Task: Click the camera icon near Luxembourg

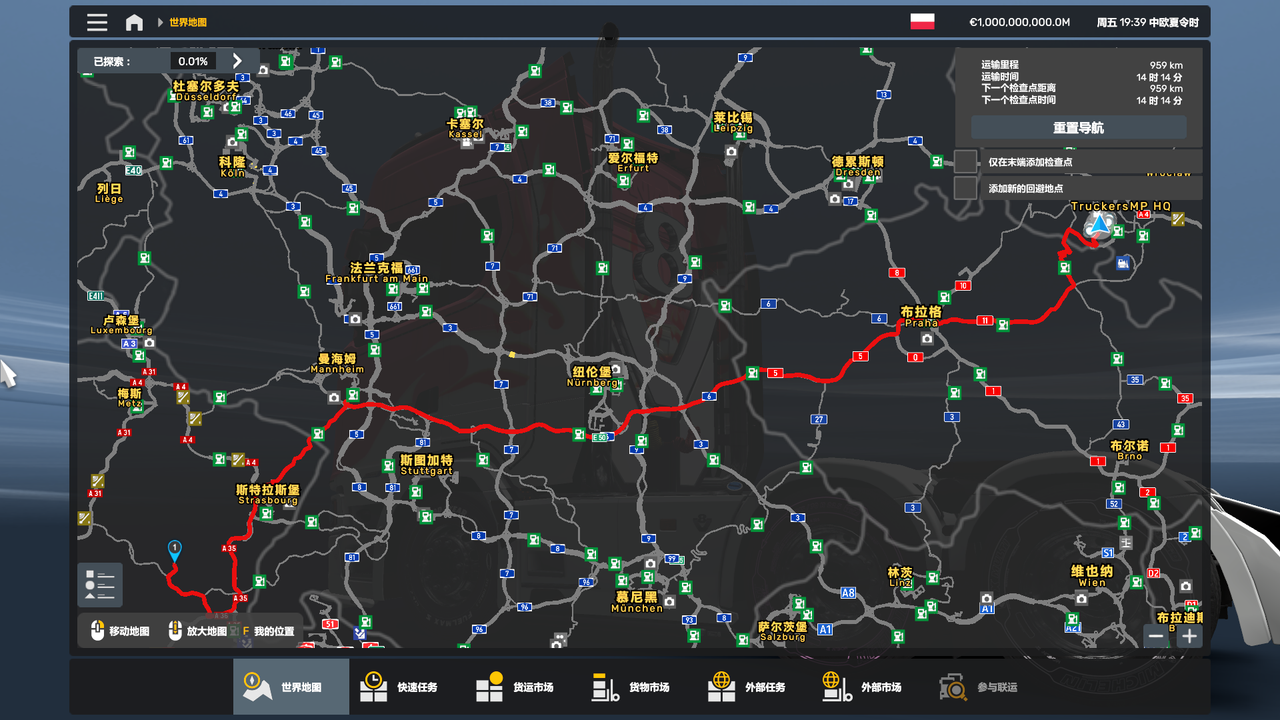Action: (149, 343)
